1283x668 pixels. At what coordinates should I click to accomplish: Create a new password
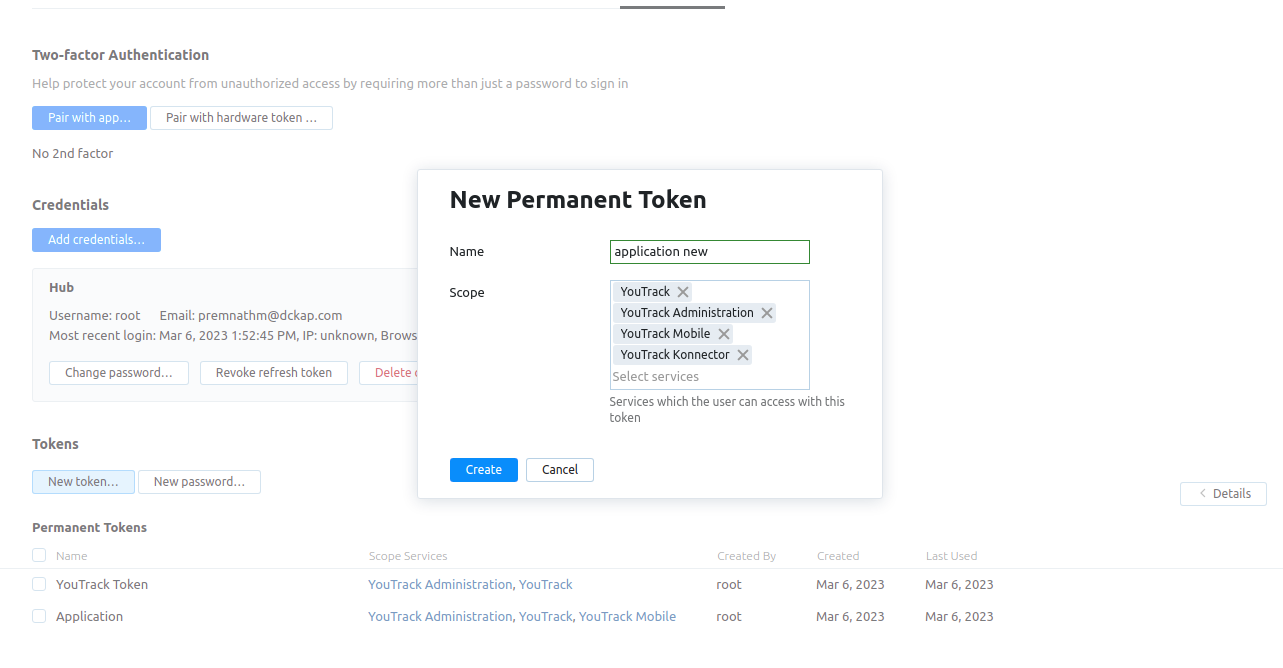199,481
